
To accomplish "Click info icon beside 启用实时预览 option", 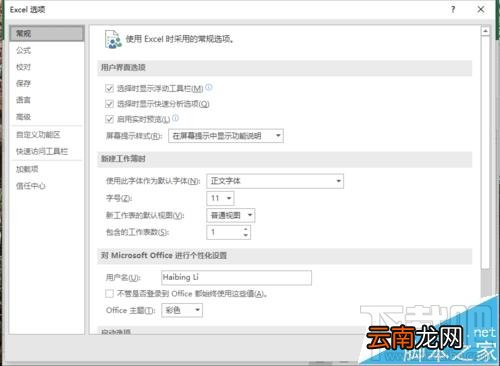I will [x=175, y=118].
